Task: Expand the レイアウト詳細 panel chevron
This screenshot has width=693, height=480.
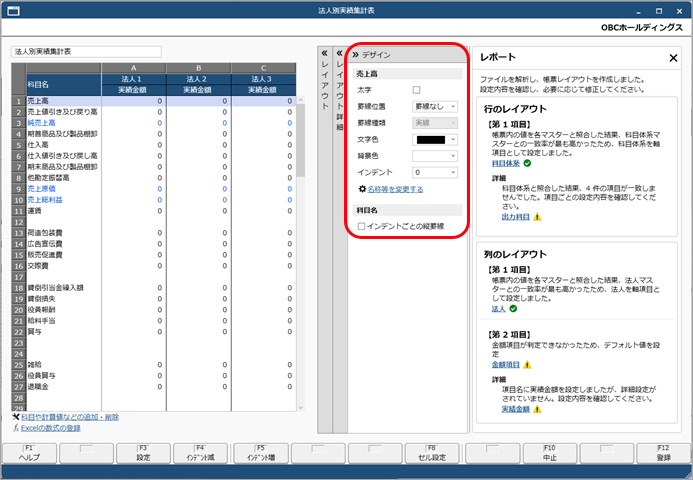Action: [x=339, y=53]
